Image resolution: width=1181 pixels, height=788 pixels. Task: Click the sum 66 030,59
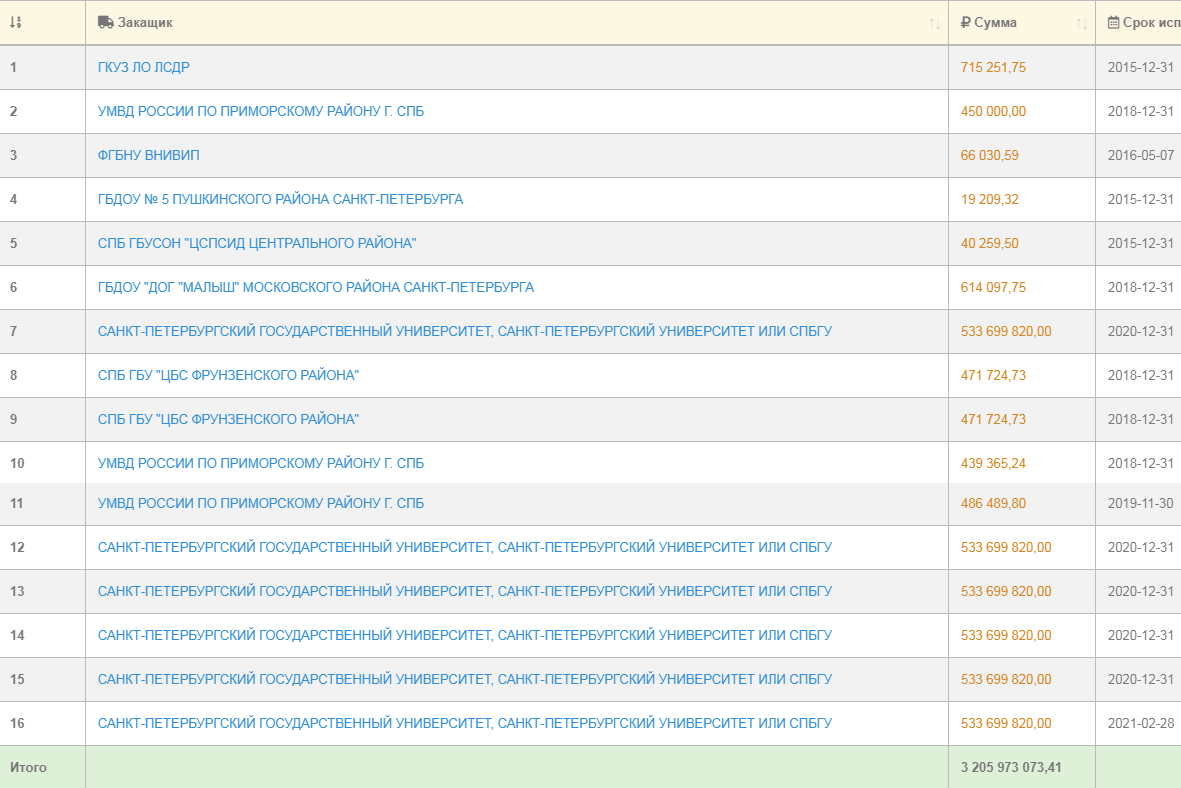click(x=989, y=155)
